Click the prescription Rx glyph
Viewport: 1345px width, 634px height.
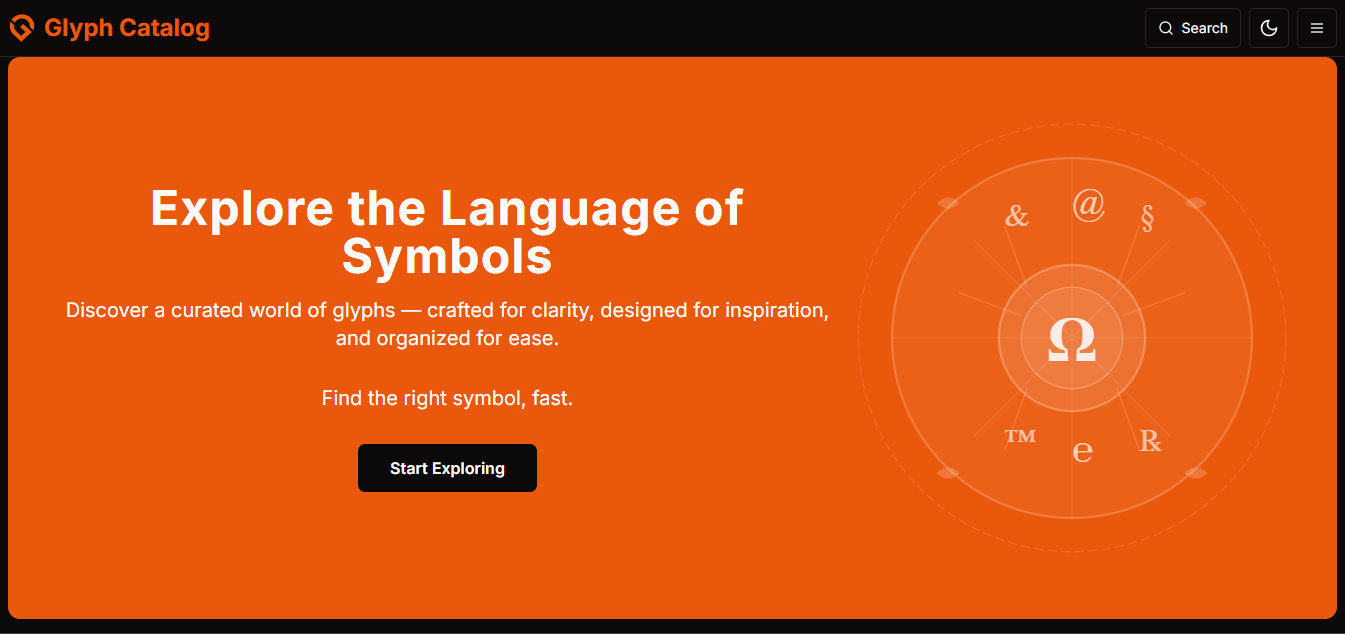(x=1149, y=441)
